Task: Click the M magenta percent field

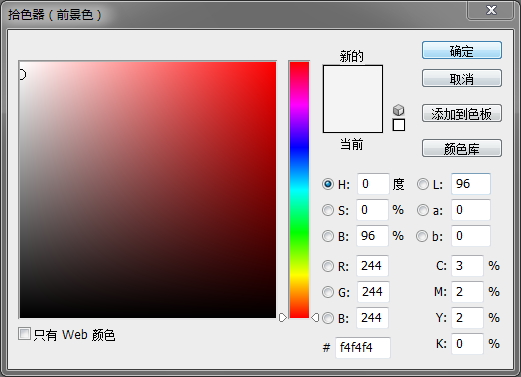Action: 467,292
